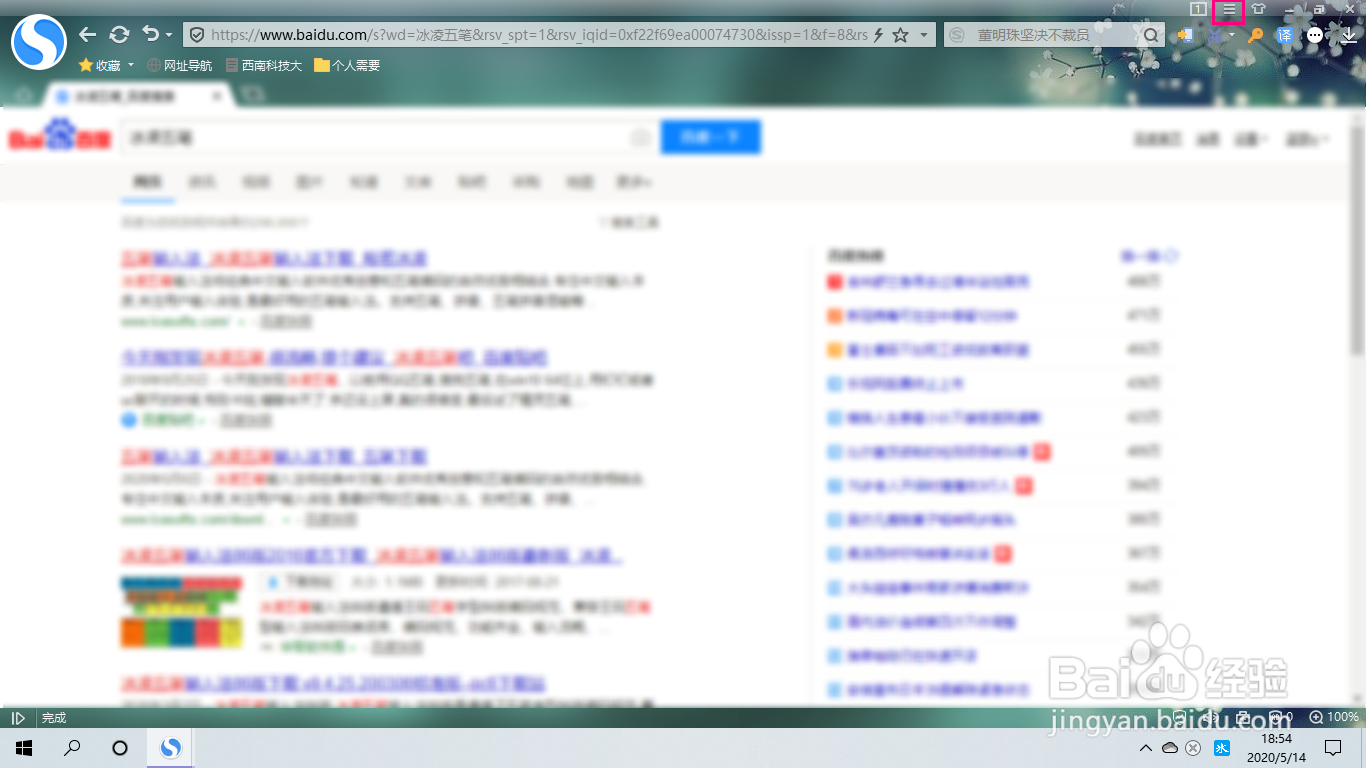The height and width of the screenshot is (768, 1366).
Task: Open the 收藏 favorites star button
Action: click(x=99, y=65)
